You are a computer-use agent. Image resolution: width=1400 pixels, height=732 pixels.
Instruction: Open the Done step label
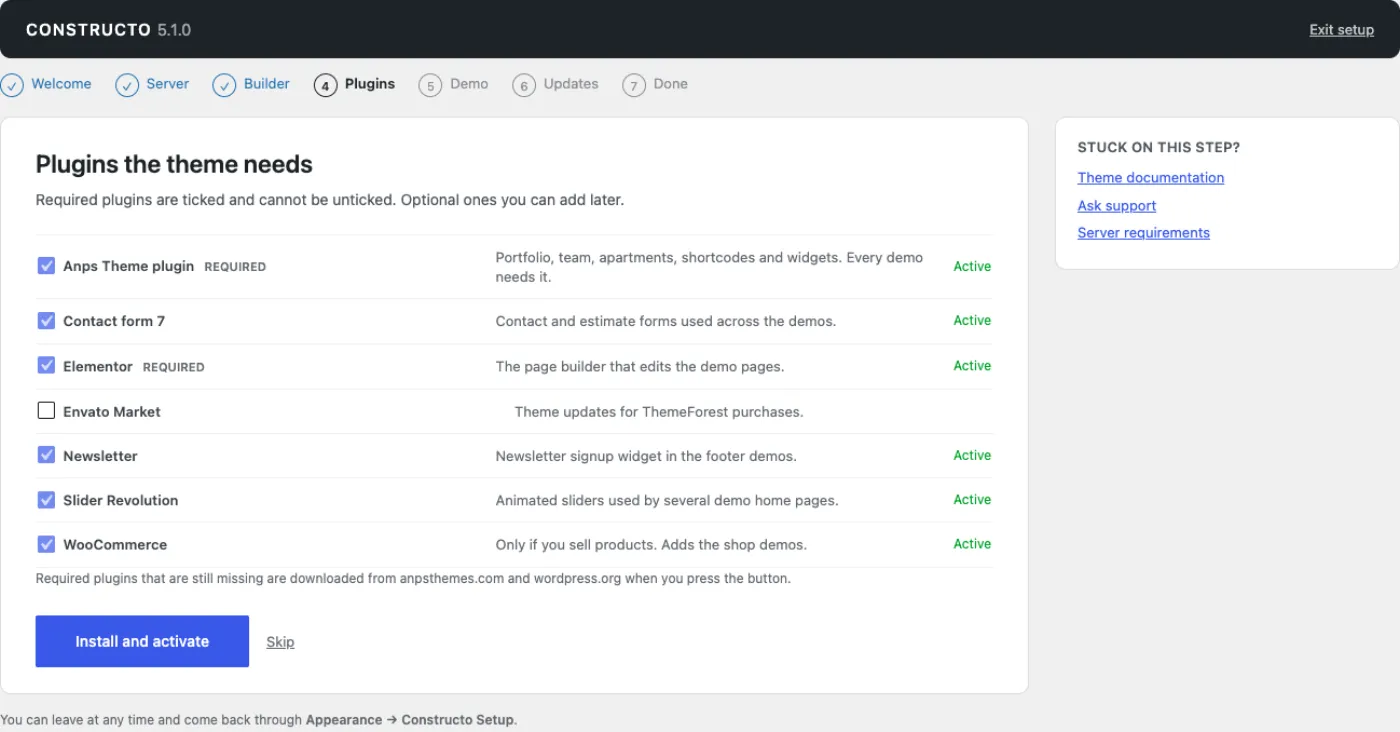670,84
